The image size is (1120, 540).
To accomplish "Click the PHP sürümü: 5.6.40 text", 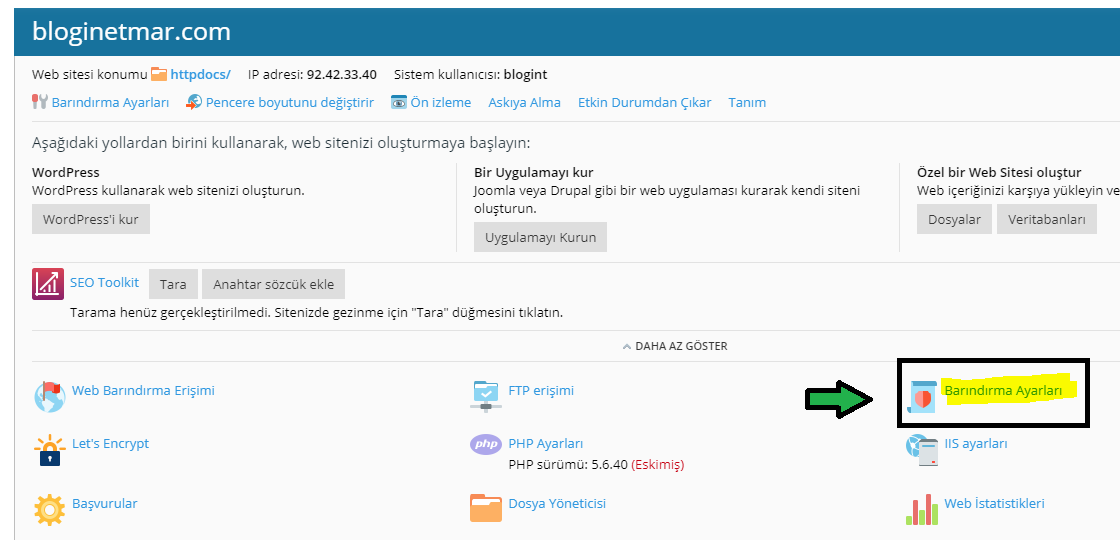I will [568, 465].
